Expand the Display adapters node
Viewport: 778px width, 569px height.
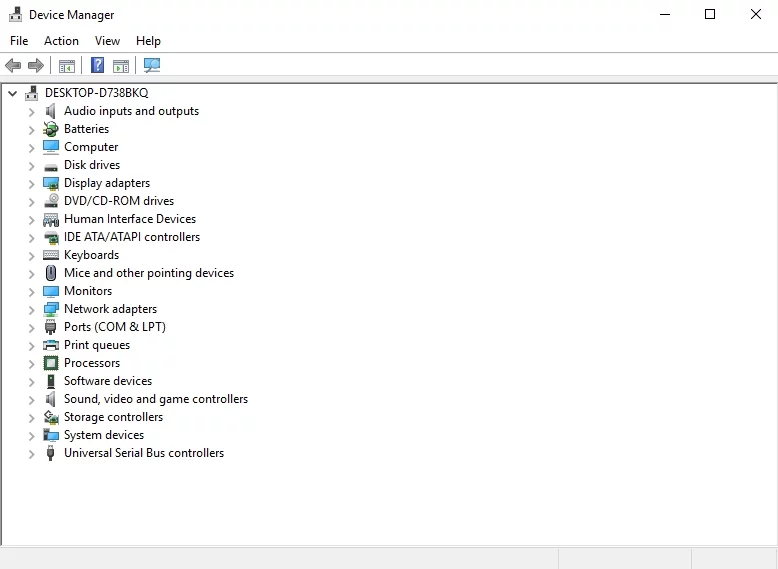point(31,184)
